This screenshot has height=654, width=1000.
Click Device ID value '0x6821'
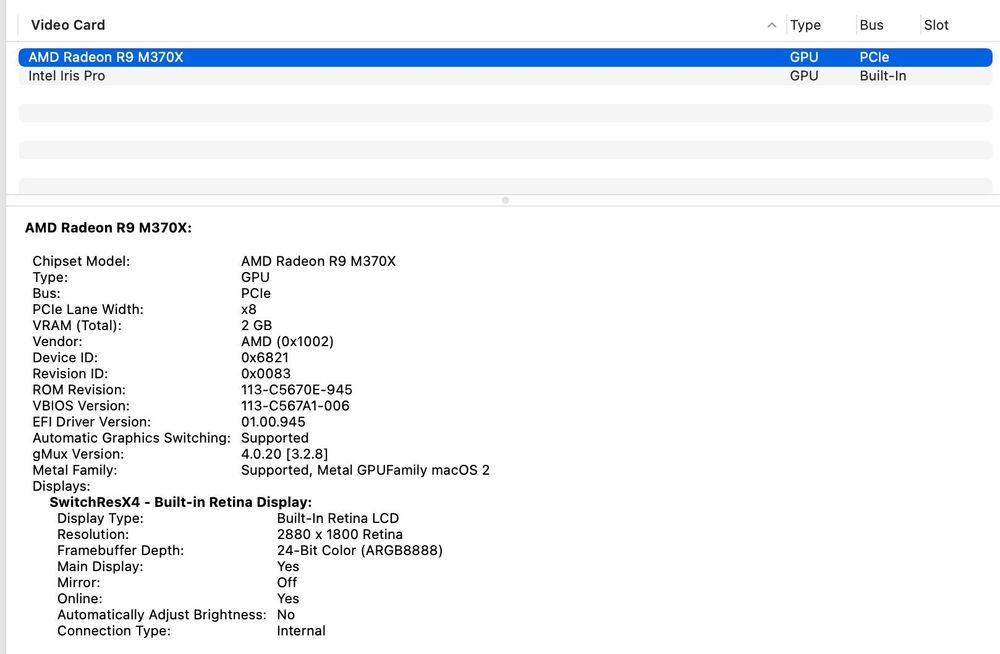click(x=265, y=357)
